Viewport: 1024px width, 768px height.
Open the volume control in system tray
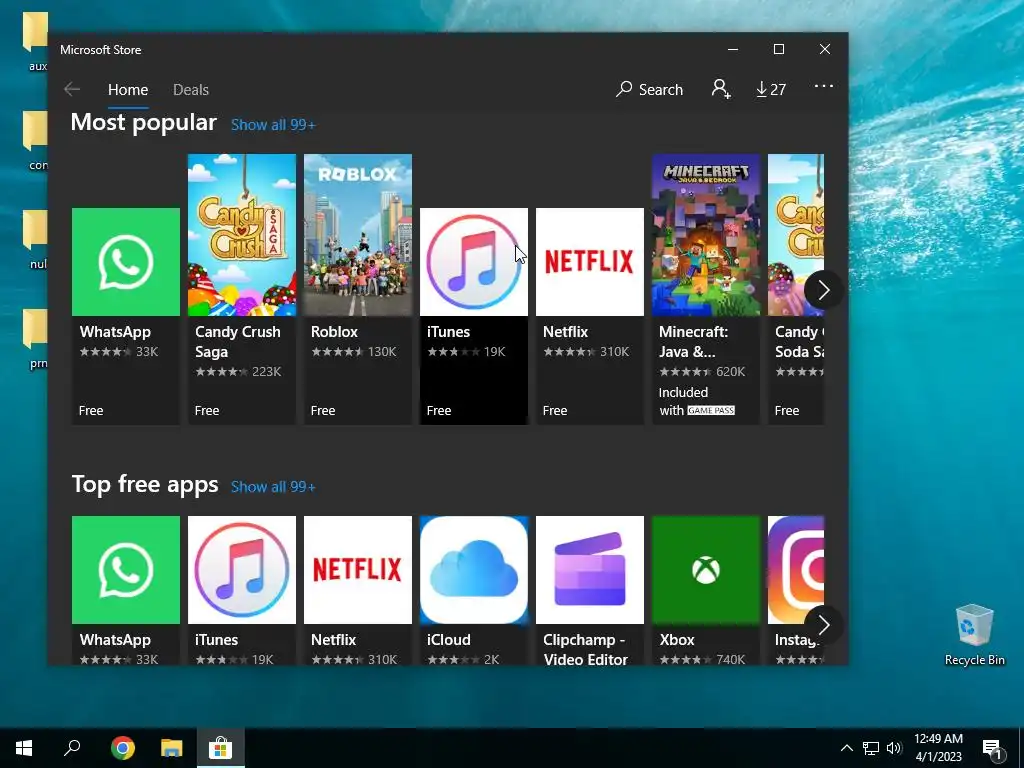click(x=894, y=748)
